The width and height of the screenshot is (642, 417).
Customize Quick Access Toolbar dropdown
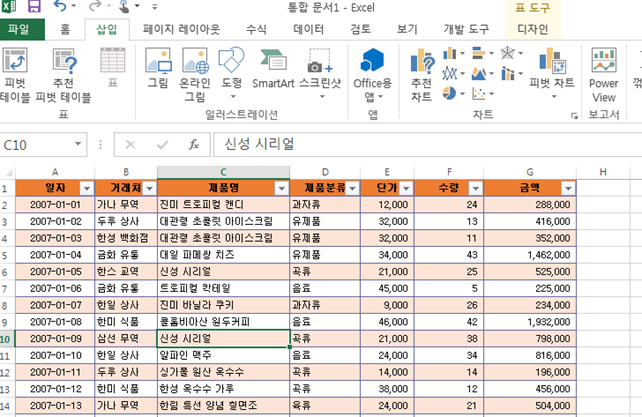point(154,7)
